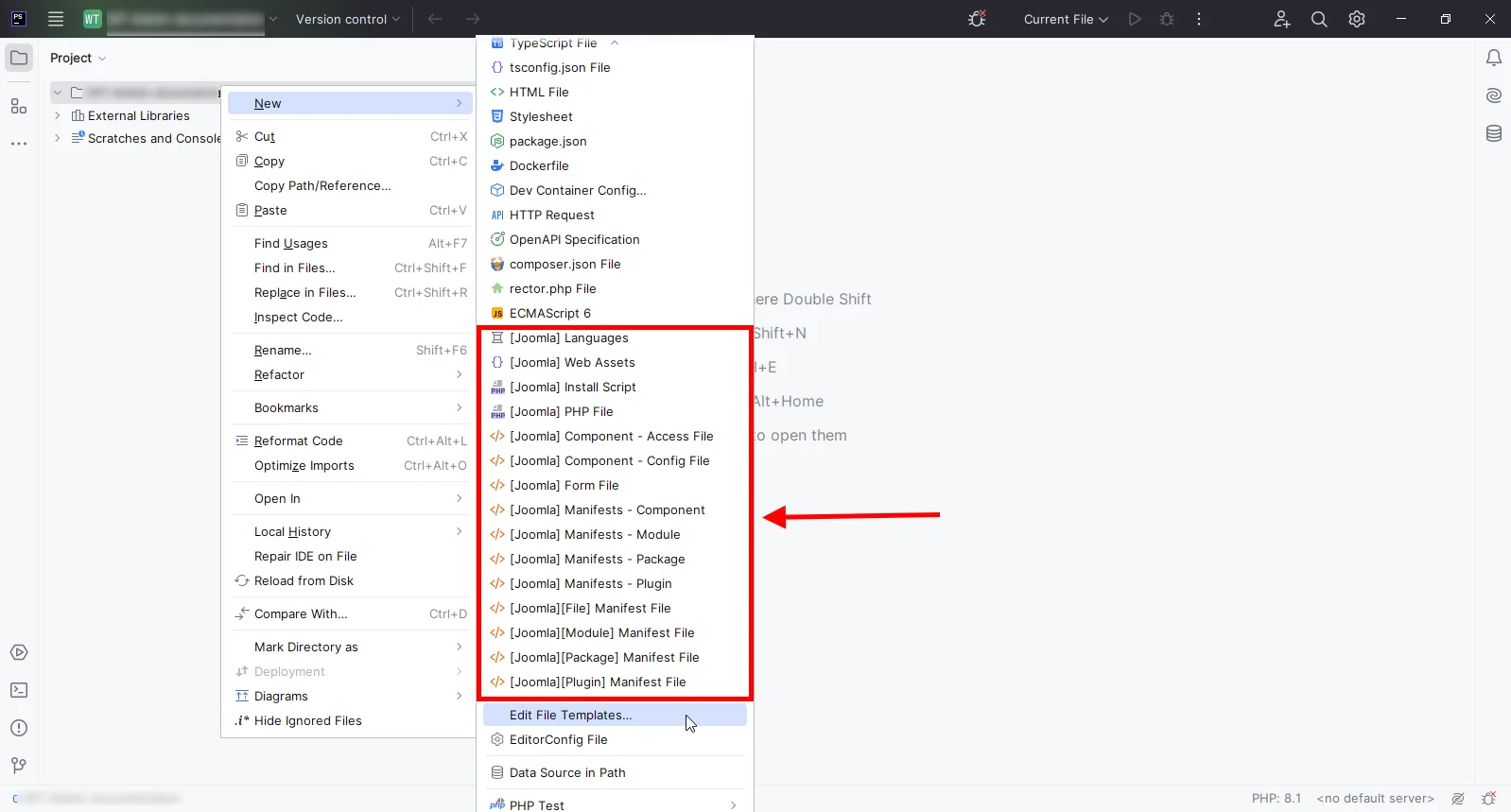Click the no default server status widget
The height and width of the screenshot is (812, 1511).
(1375, 798)
